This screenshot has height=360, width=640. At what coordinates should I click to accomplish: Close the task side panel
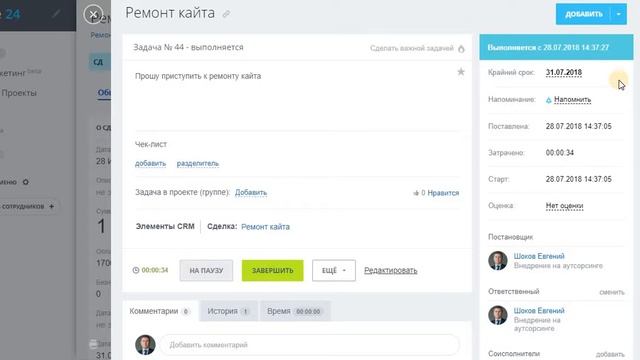point(93,14)
